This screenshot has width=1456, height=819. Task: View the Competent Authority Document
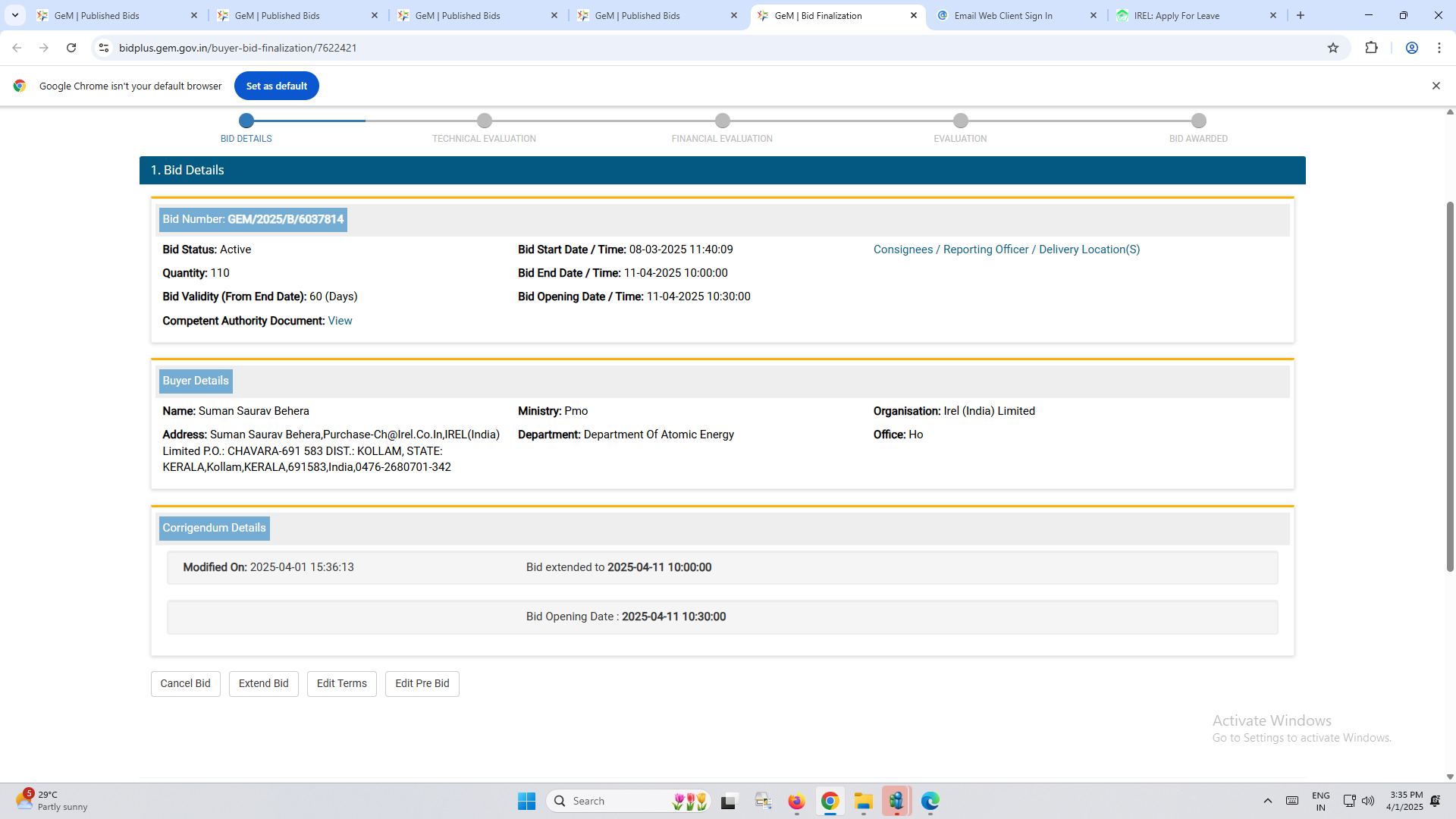340,321
